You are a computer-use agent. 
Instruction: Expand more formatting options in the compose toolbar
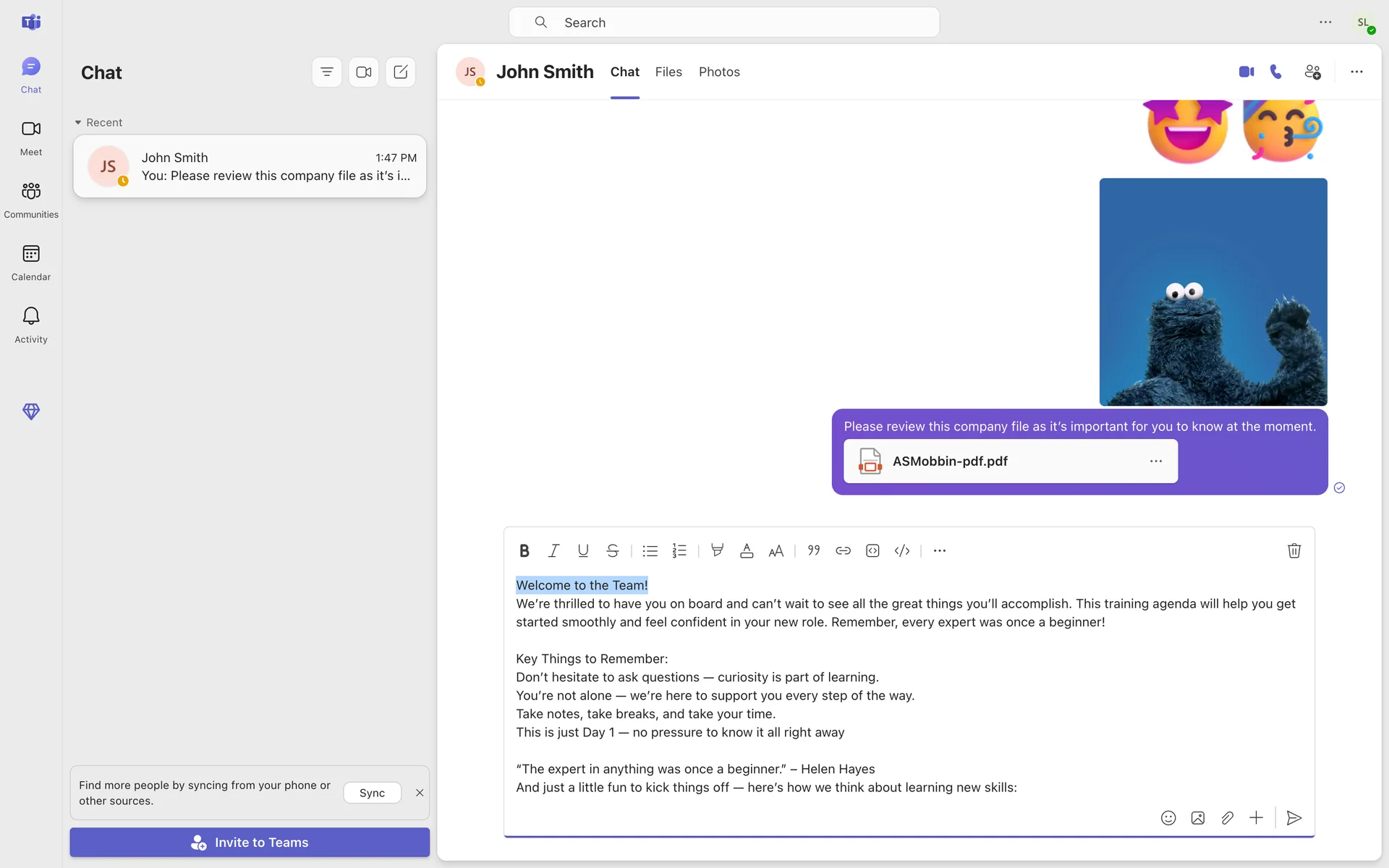tap(939, 550)
